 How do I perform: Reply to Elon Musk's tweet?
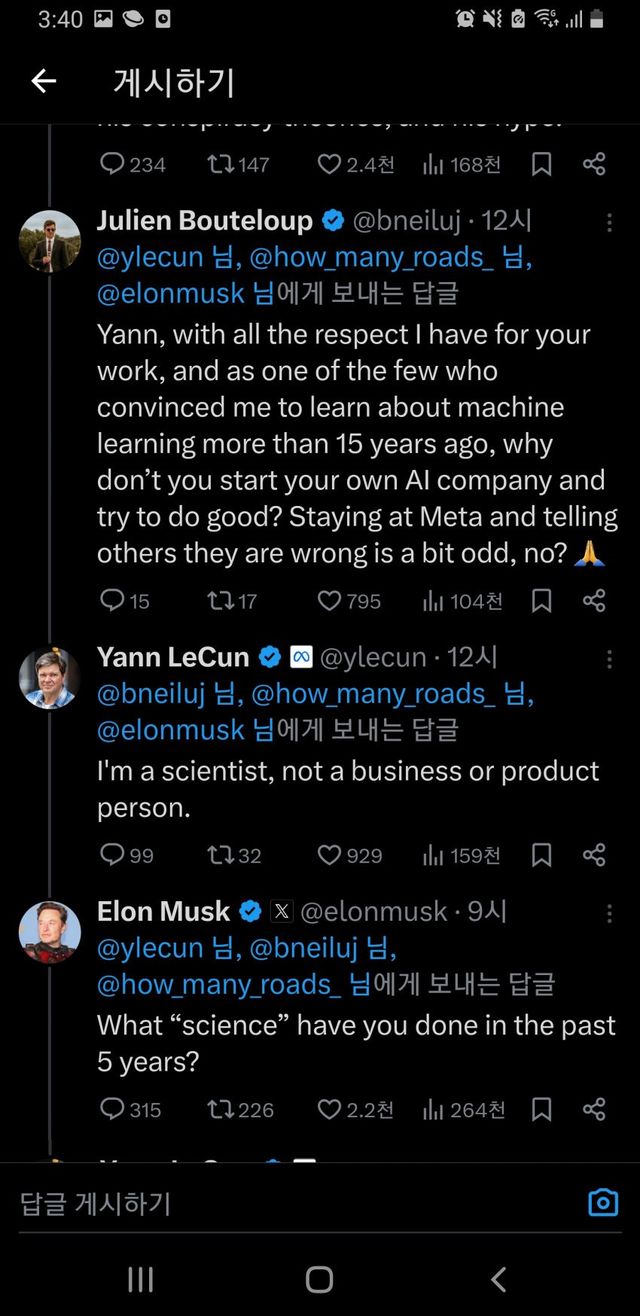tap(113, 1109)
